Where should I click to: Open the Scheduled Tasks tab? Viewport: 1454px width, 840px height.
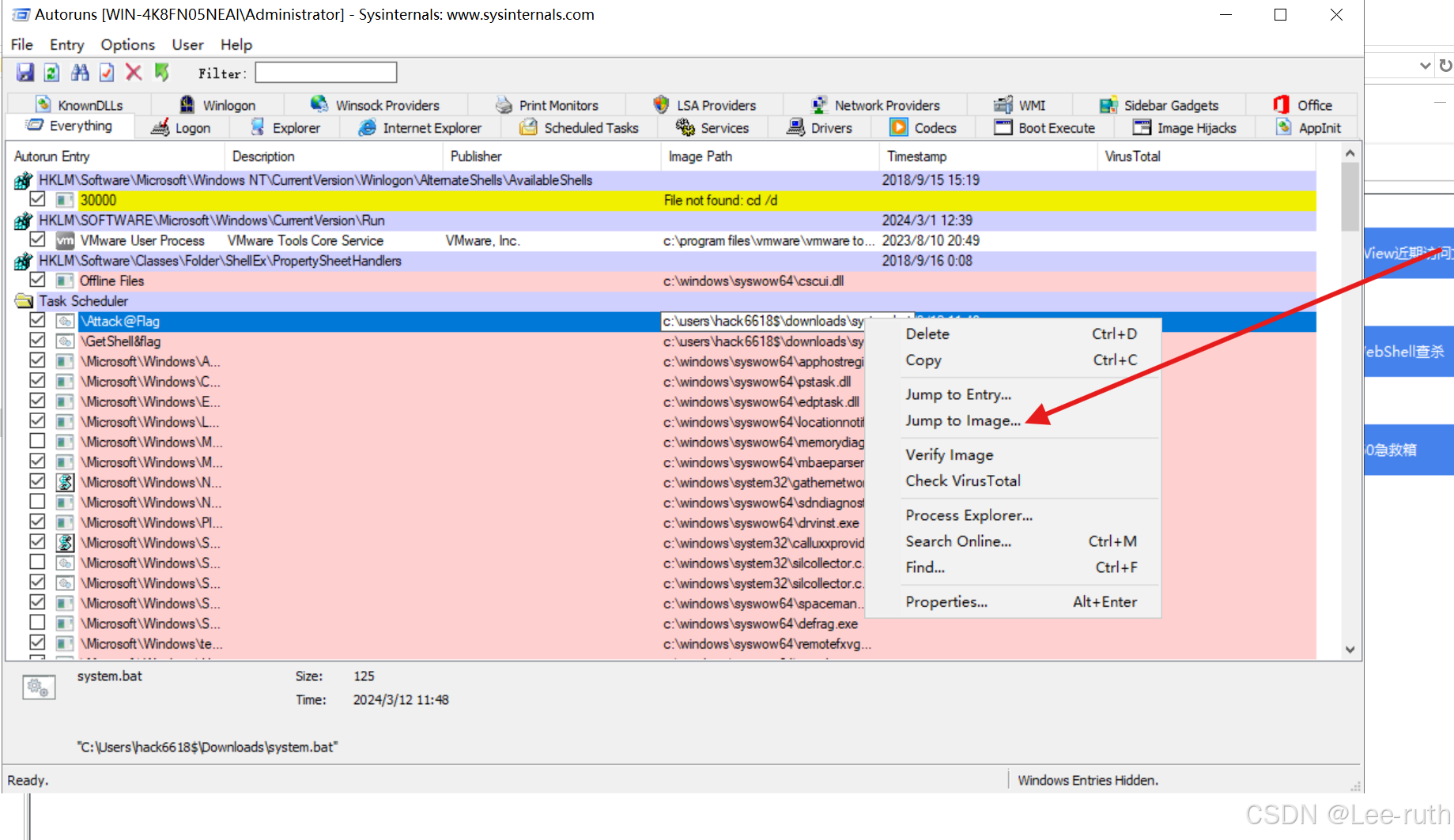click(579, 128)
